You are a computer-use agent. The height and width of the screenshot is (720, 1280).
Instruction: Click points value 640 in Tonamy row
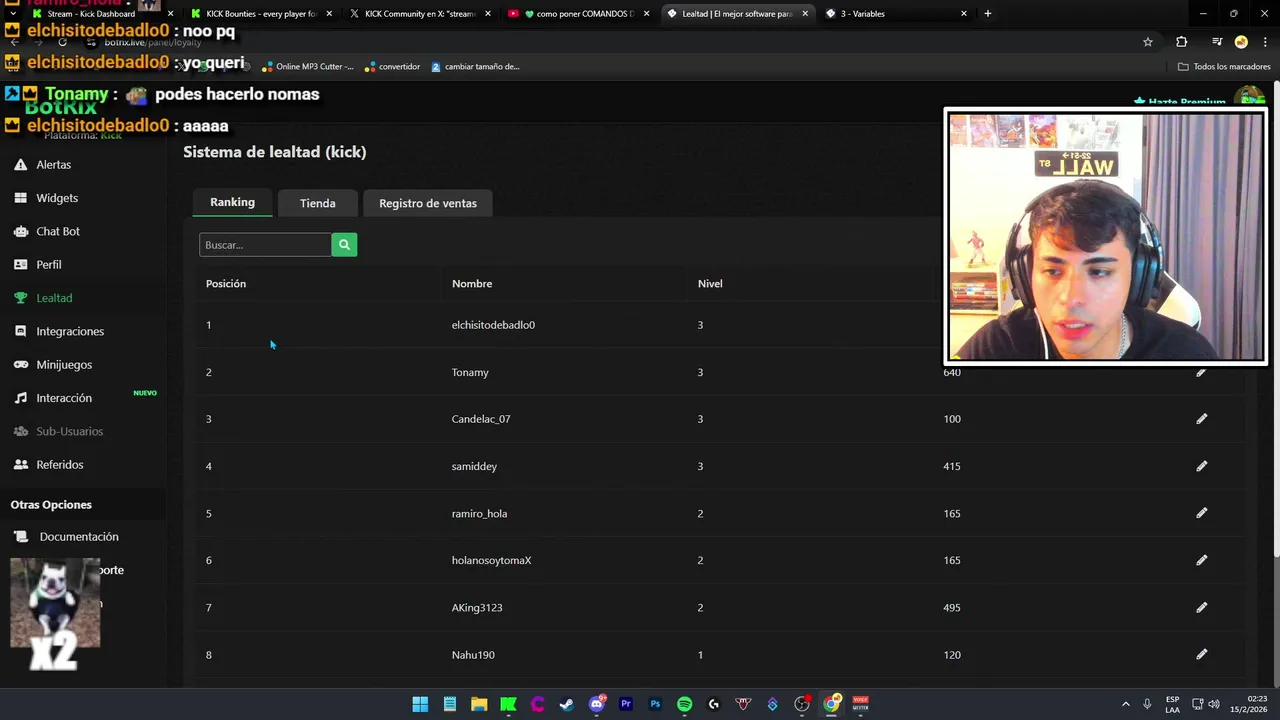952,372
